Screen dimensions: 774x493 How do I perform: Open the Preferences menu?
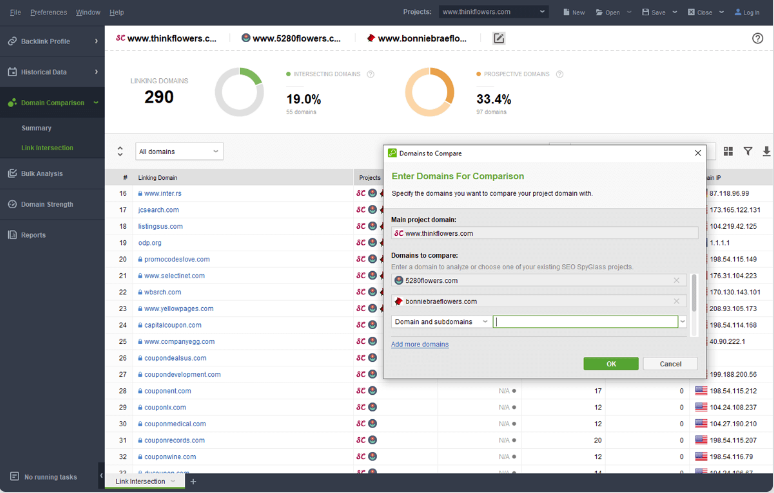[48, 12]
